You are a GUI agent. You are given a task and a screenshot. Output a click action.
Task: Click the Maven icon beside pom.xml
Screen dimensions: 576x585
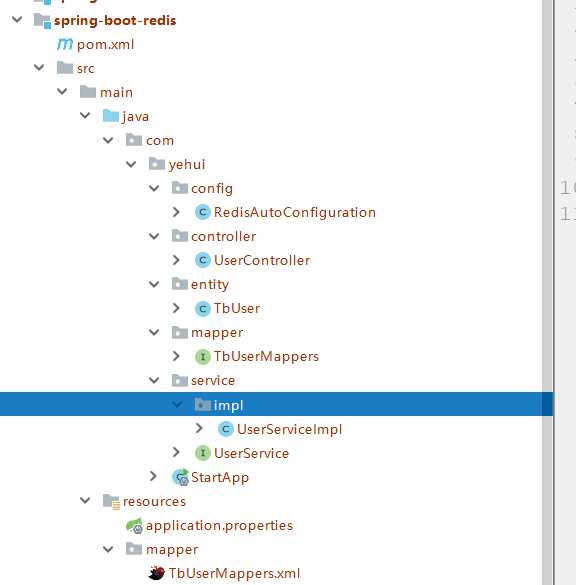pos(65,44)
